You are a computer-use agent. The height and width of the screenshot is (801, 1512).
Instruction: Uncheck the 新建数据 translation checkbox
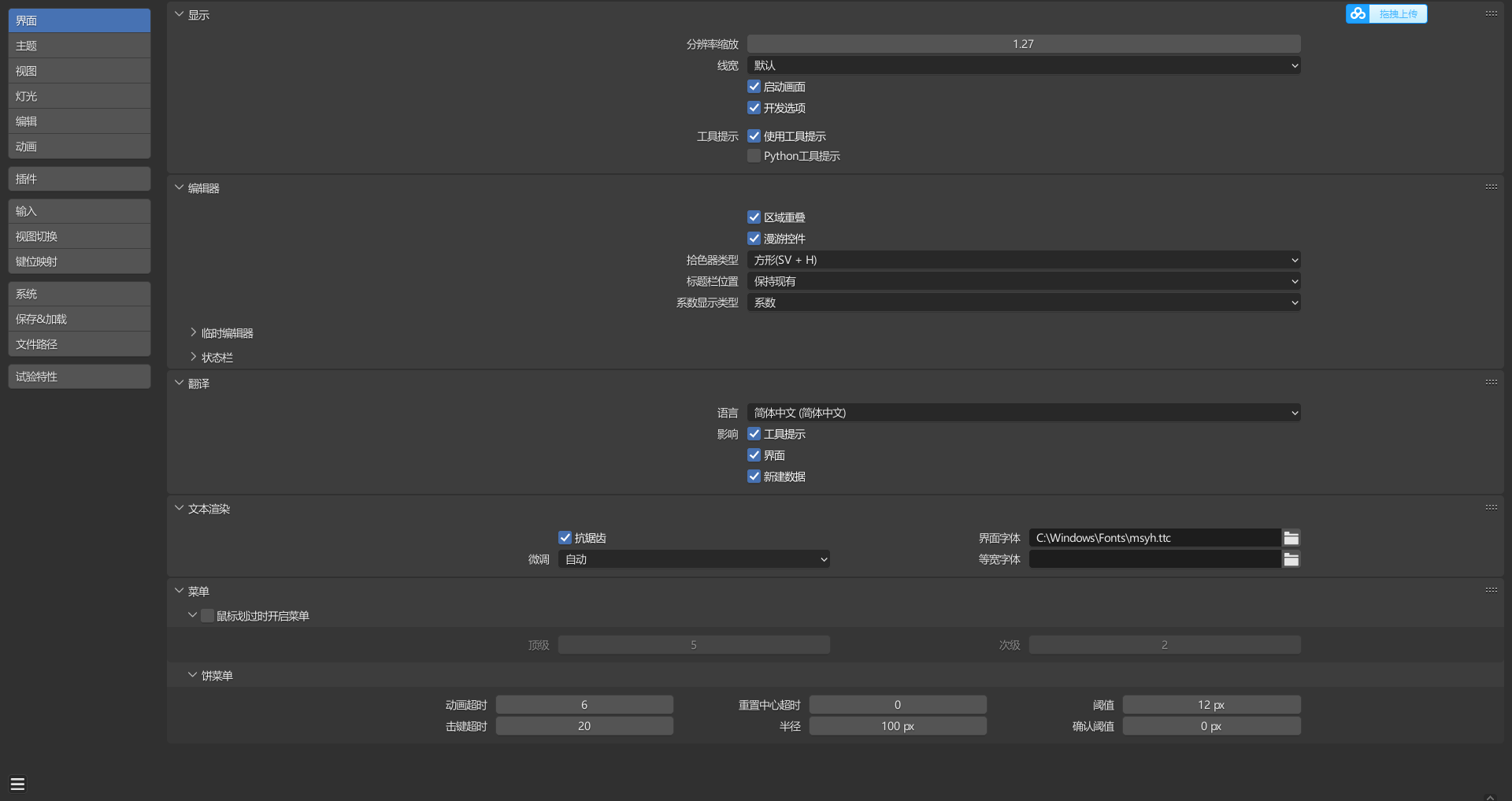pyautogui.click(x=754, y=477)
